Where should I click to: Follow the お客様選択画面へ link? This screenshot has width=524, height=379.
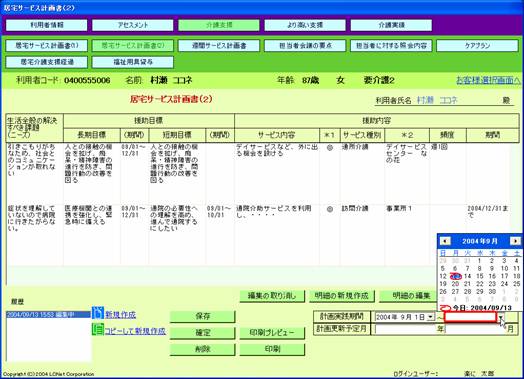[488, 80]
